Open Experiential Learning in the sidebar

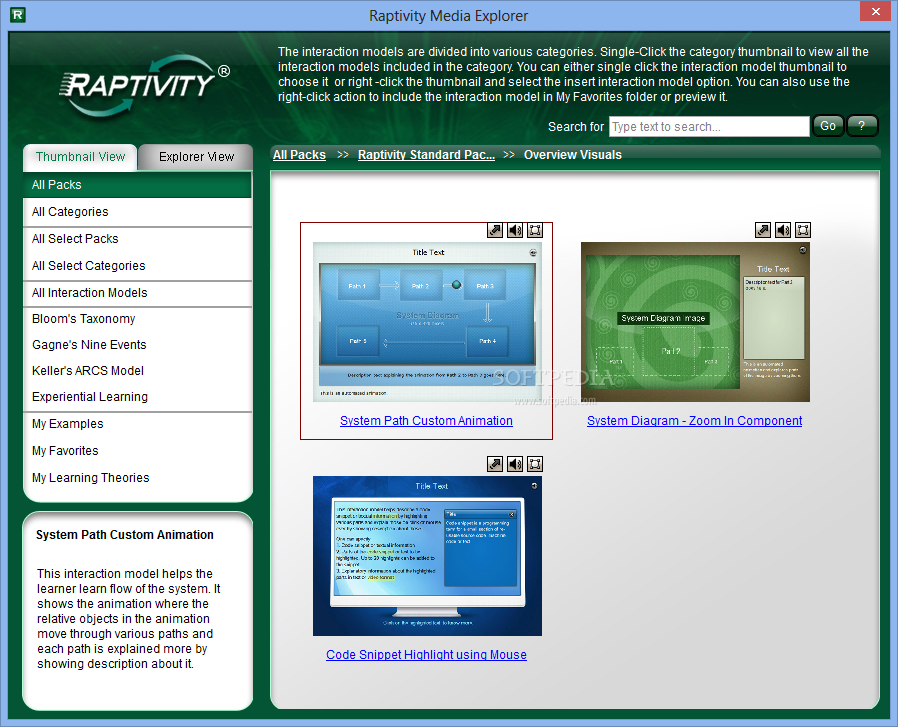tap(137, 397)
